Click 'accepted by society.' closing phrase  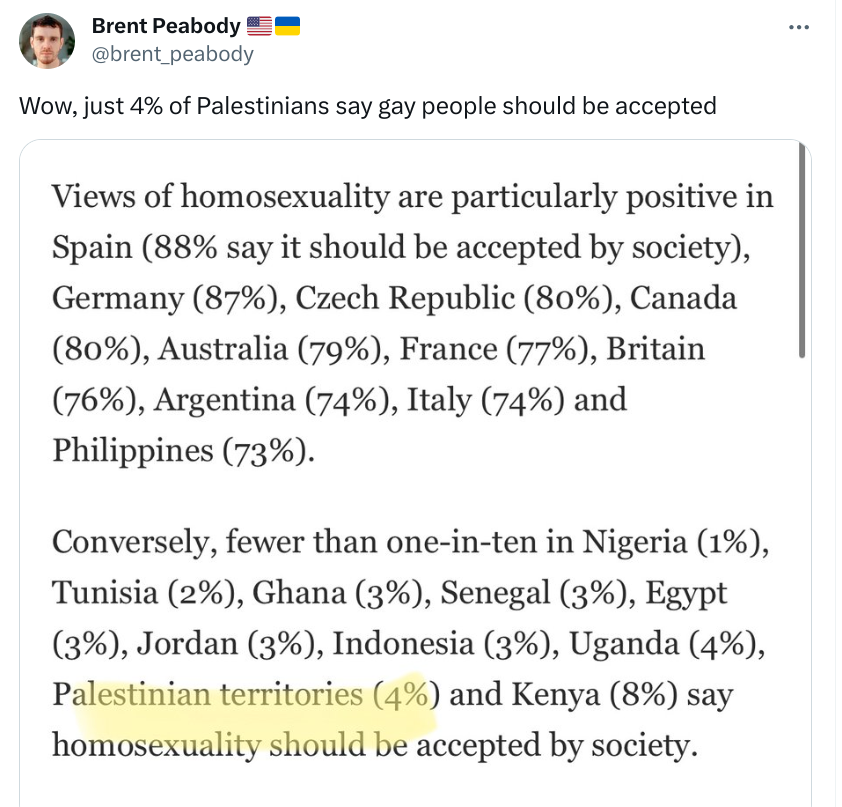[x=557, y=746]
